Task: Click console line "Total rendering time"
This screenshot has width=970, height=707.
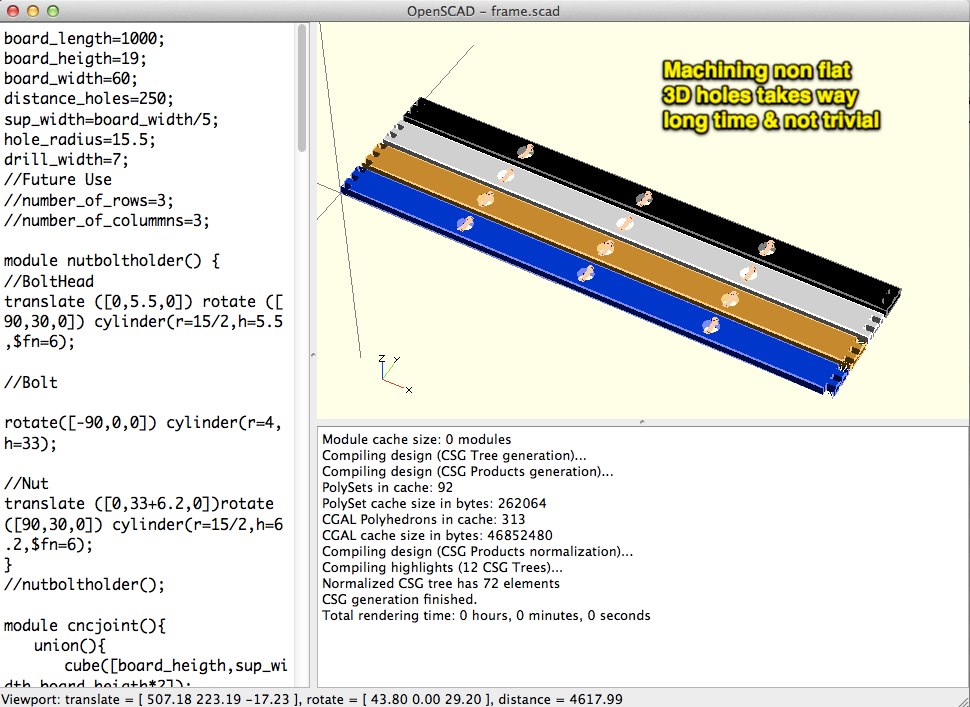Action: [387, 615]
